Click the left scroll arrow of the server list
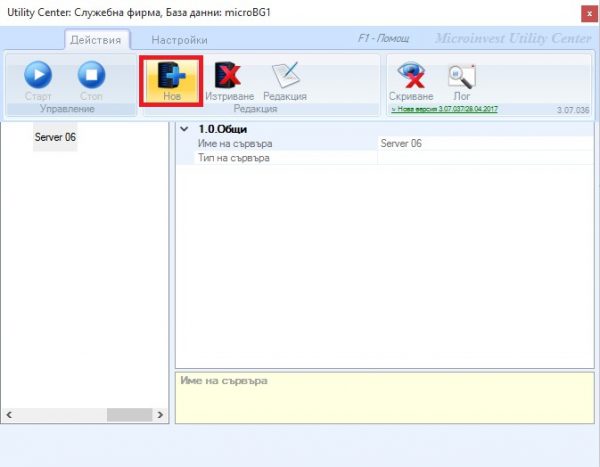Viewport: 600px width, 467px height. [x=9, y=415]
